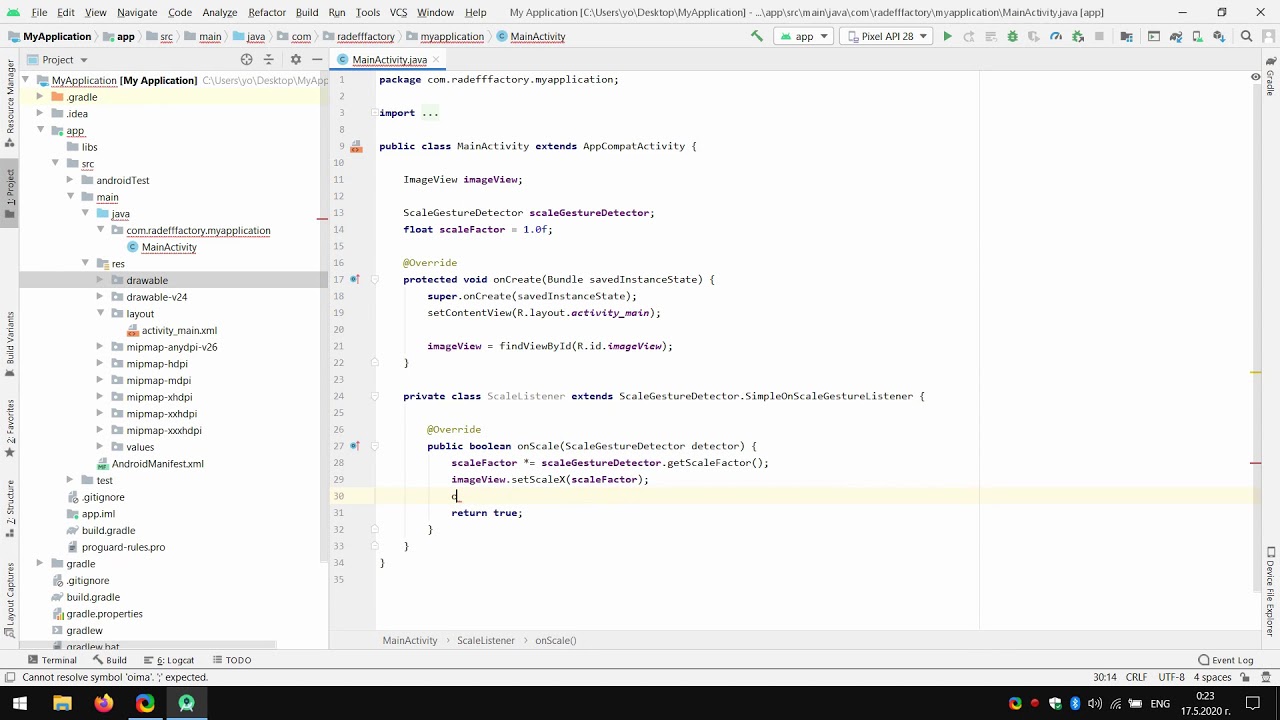Click the Windows Start button
1280x720 pixels.
20,703
